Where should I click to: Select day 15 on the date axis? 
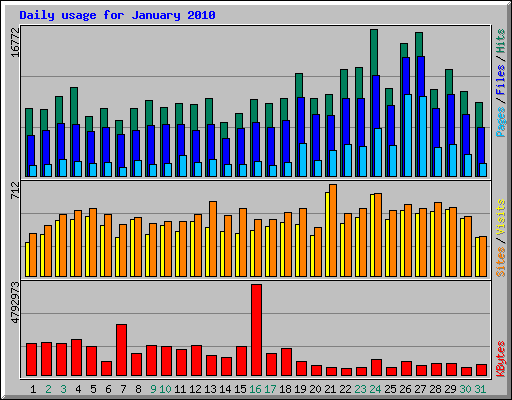point(240,389)
